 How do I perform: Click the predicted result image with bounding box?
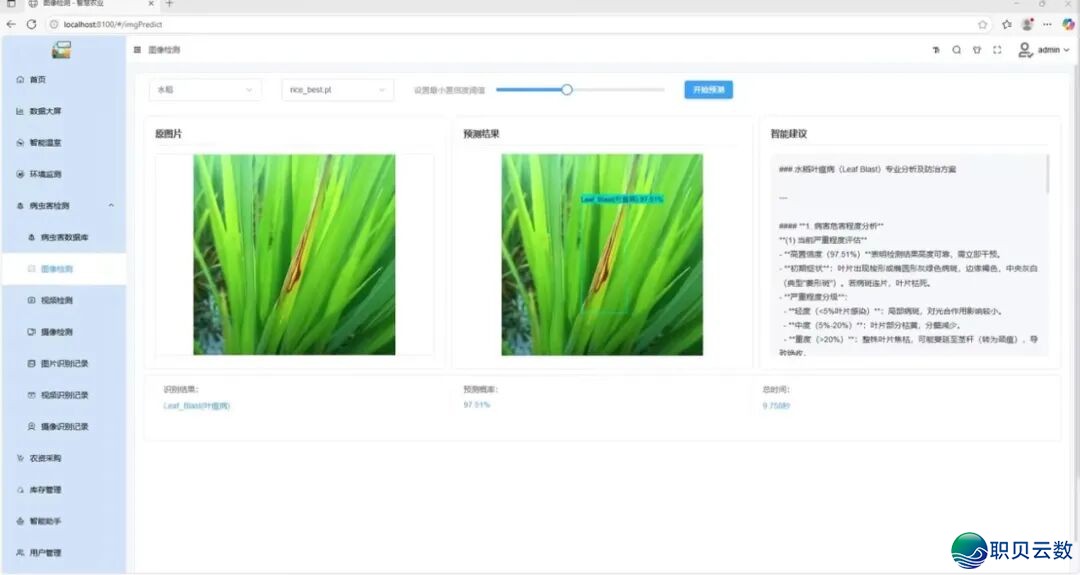[602, 254]
